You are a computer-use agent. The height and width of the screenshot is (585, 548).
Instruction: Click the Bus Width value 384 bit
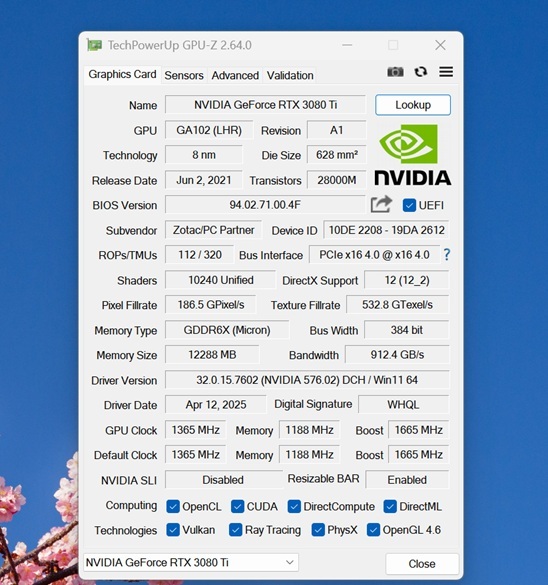tap(407, 330)
